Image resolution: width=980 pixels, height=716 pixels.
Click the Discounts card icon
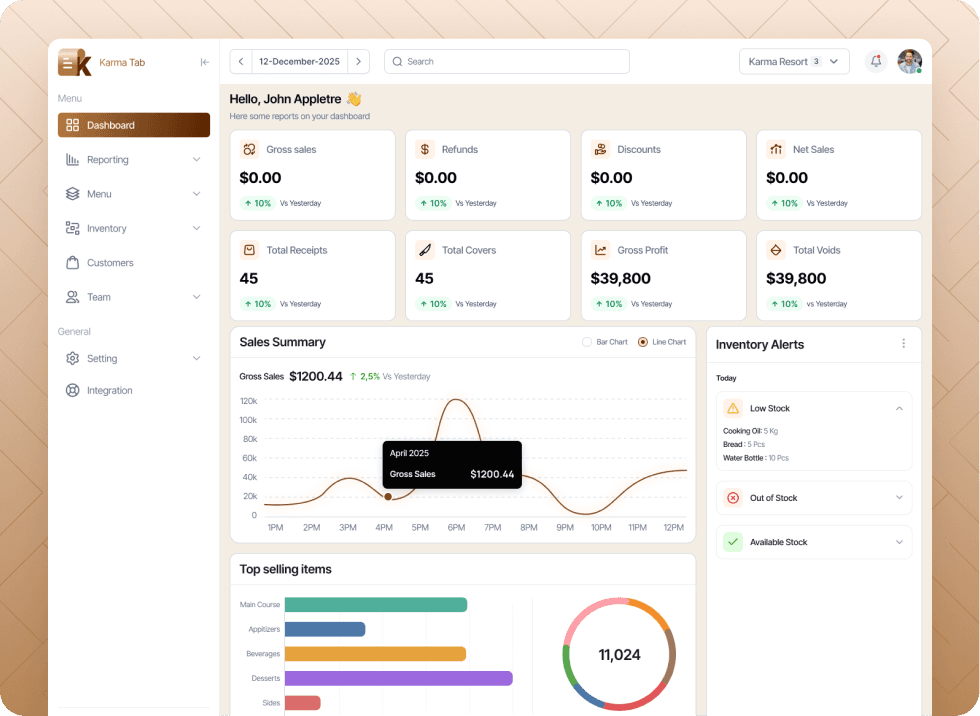601,149
